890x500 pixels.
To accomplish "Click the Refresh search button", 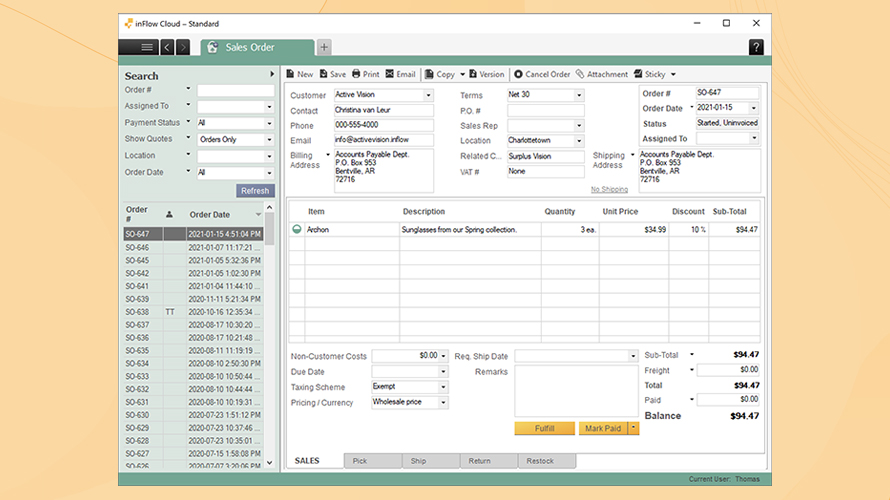I will coord(255,190).
